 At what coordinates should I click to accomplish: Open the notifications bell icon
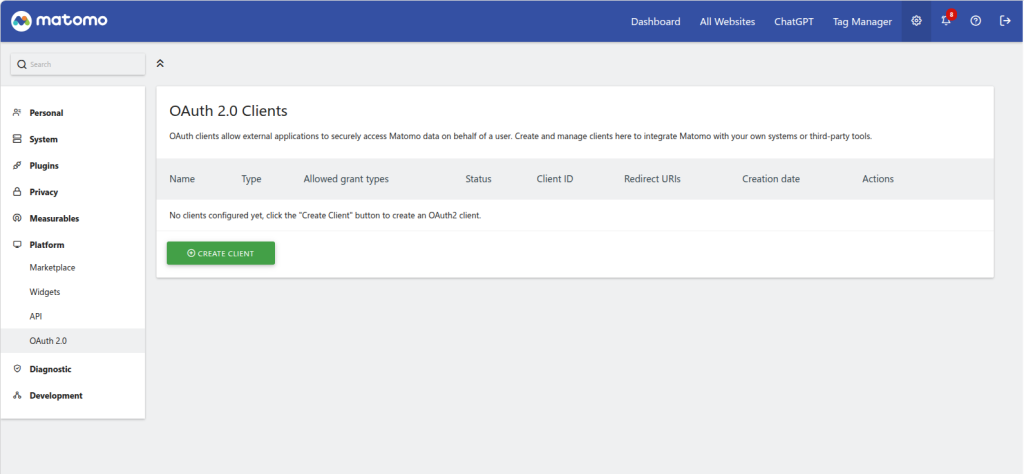tap(946, 21)
